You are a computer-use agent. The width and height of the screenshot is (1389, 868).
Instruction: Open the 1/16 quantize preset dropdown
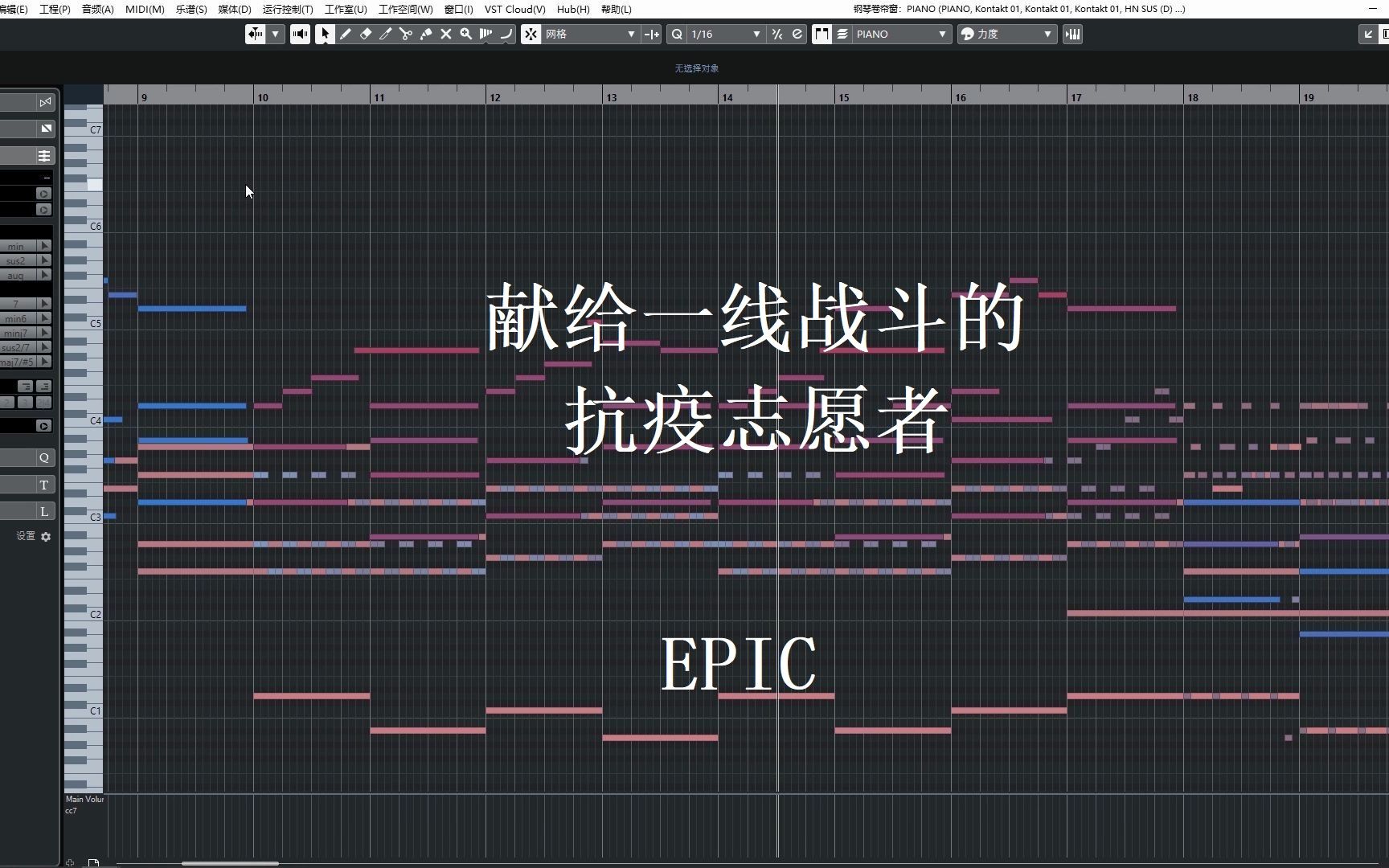[725, 34]
